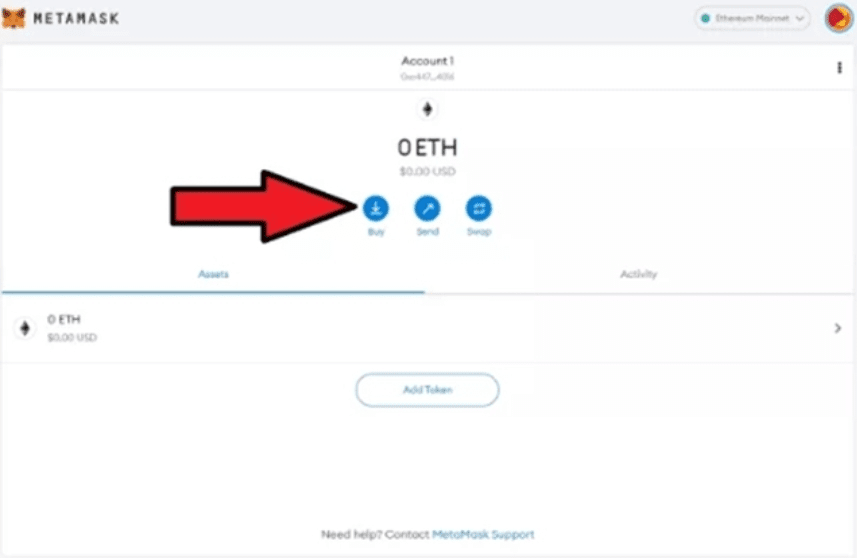Image resolution: width=857 pixels, height=558 pixels.
Task: Switch to the Assets tab
Action: [x=213, y=274]
